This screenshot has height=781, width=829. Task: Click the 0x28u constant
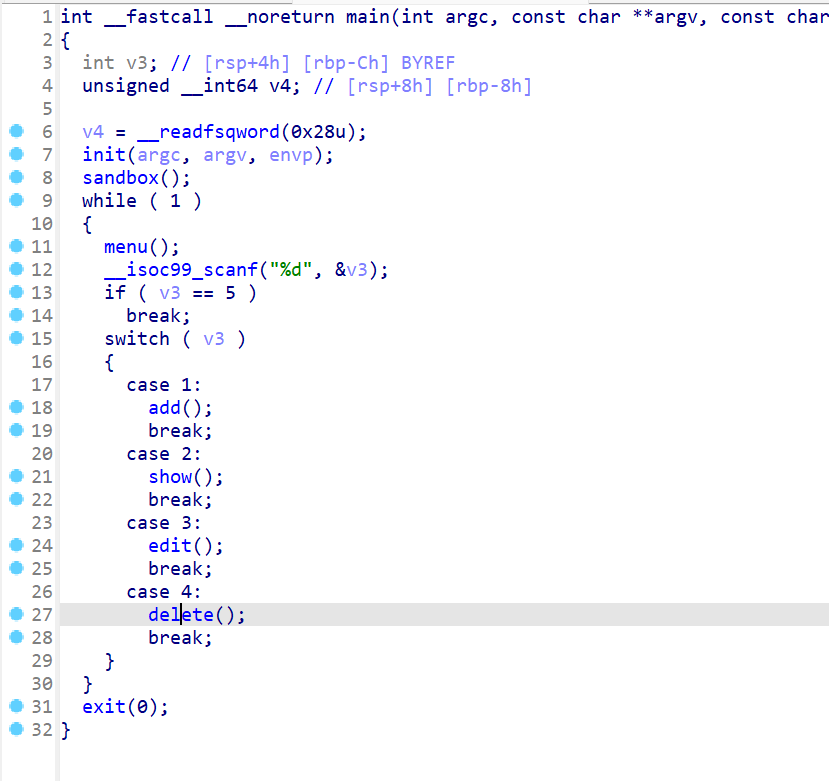coord(318,132)
